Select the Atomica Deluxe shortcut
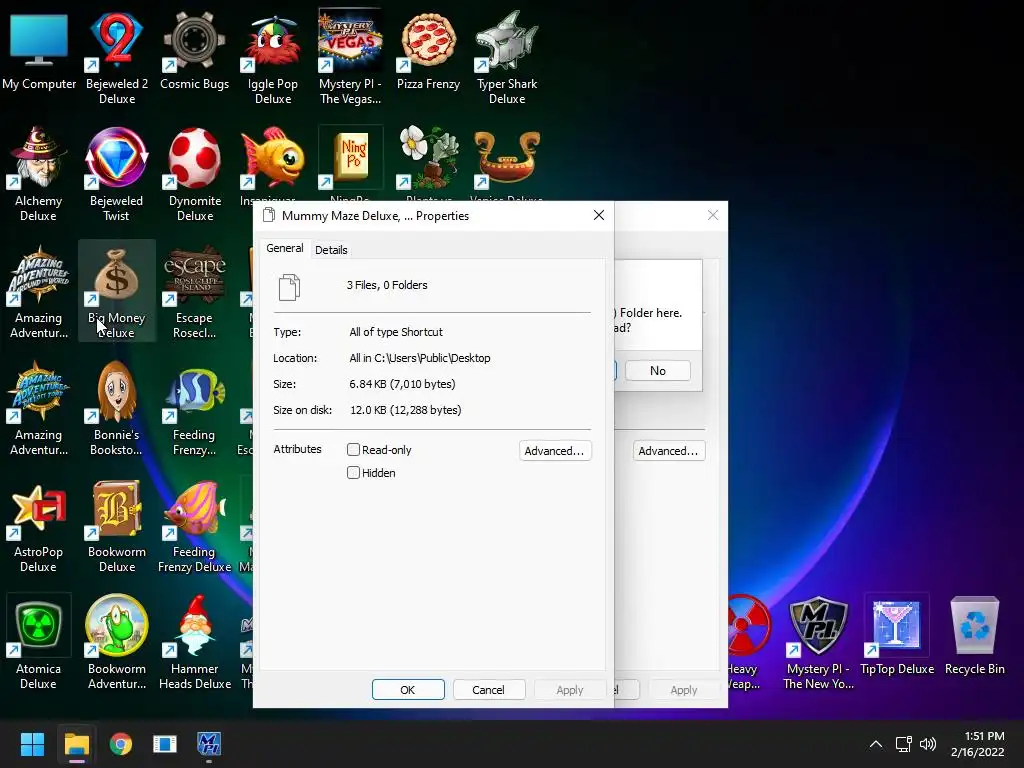Image resolution: width=1024 pixels, height=768 pixels. coord(39,643)
